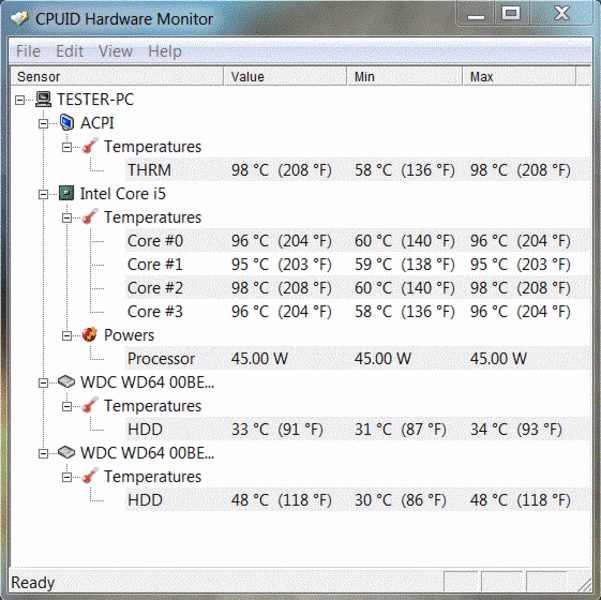Select the HDD row reading 33 °C
The width and height of the screenshot is (601, 600).
[357, 429]
